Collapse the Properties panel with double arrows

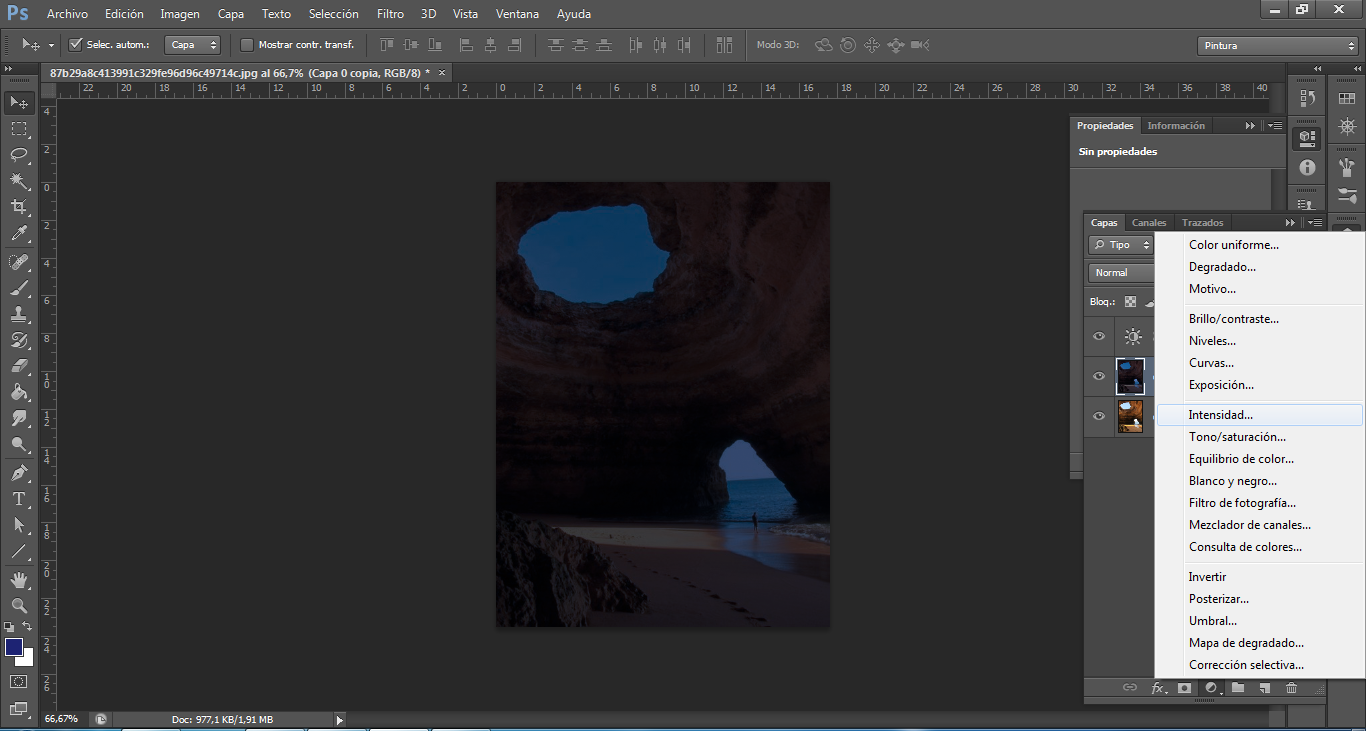pyautogui.click(x=1250, y=126)
